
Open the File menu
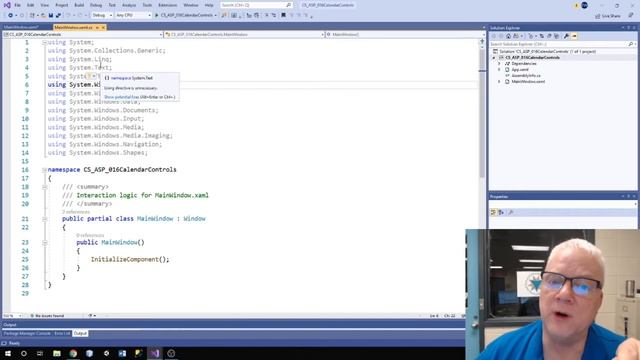(18, 5)
